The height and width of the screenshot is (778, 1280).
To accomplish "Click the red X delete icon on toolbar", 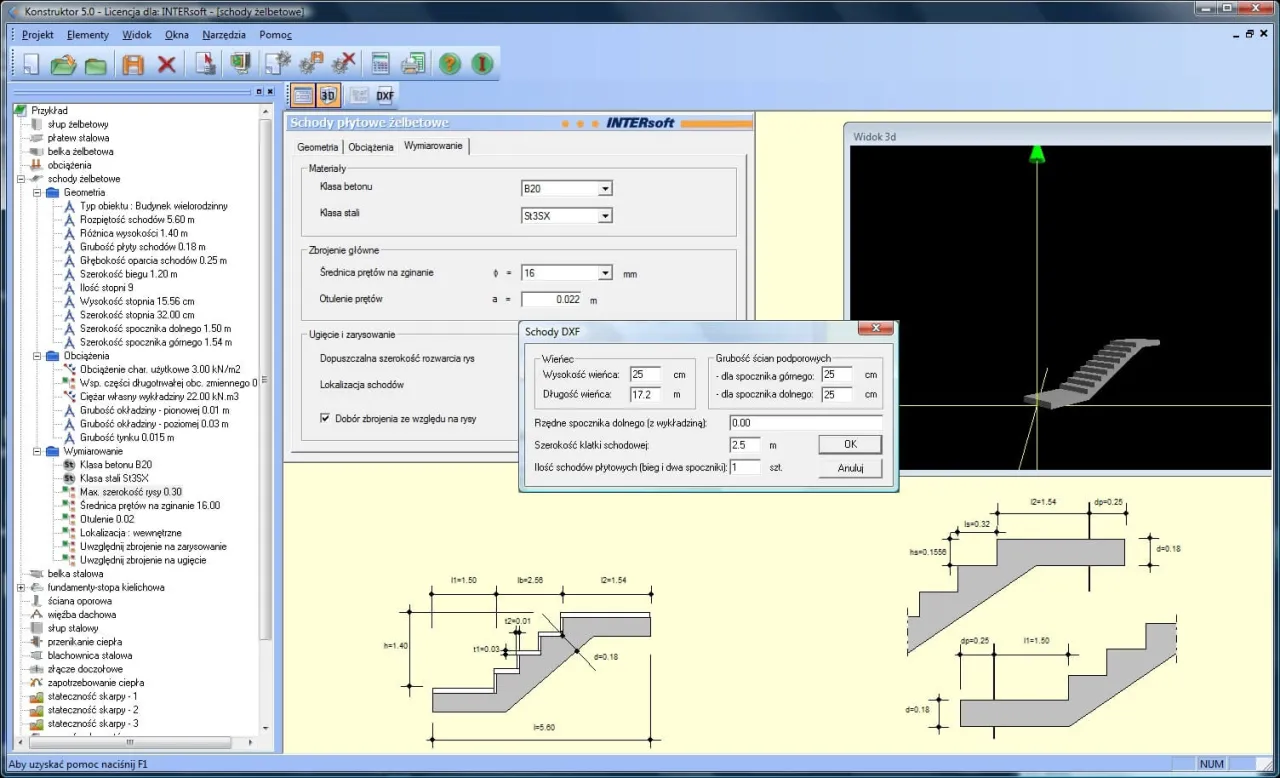I will pos(165,63).
